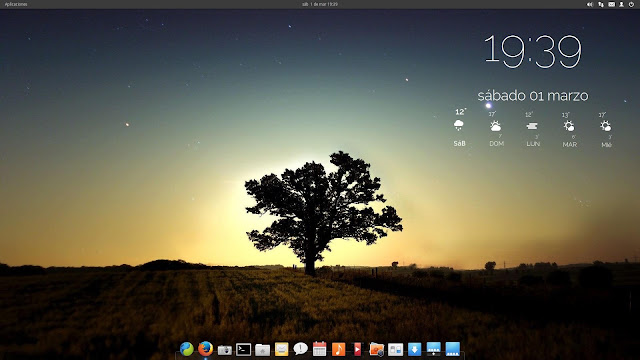Open the Aplicaciones menu in top panel
Viewport: 640px width, 360px height.
coord(16,4)
